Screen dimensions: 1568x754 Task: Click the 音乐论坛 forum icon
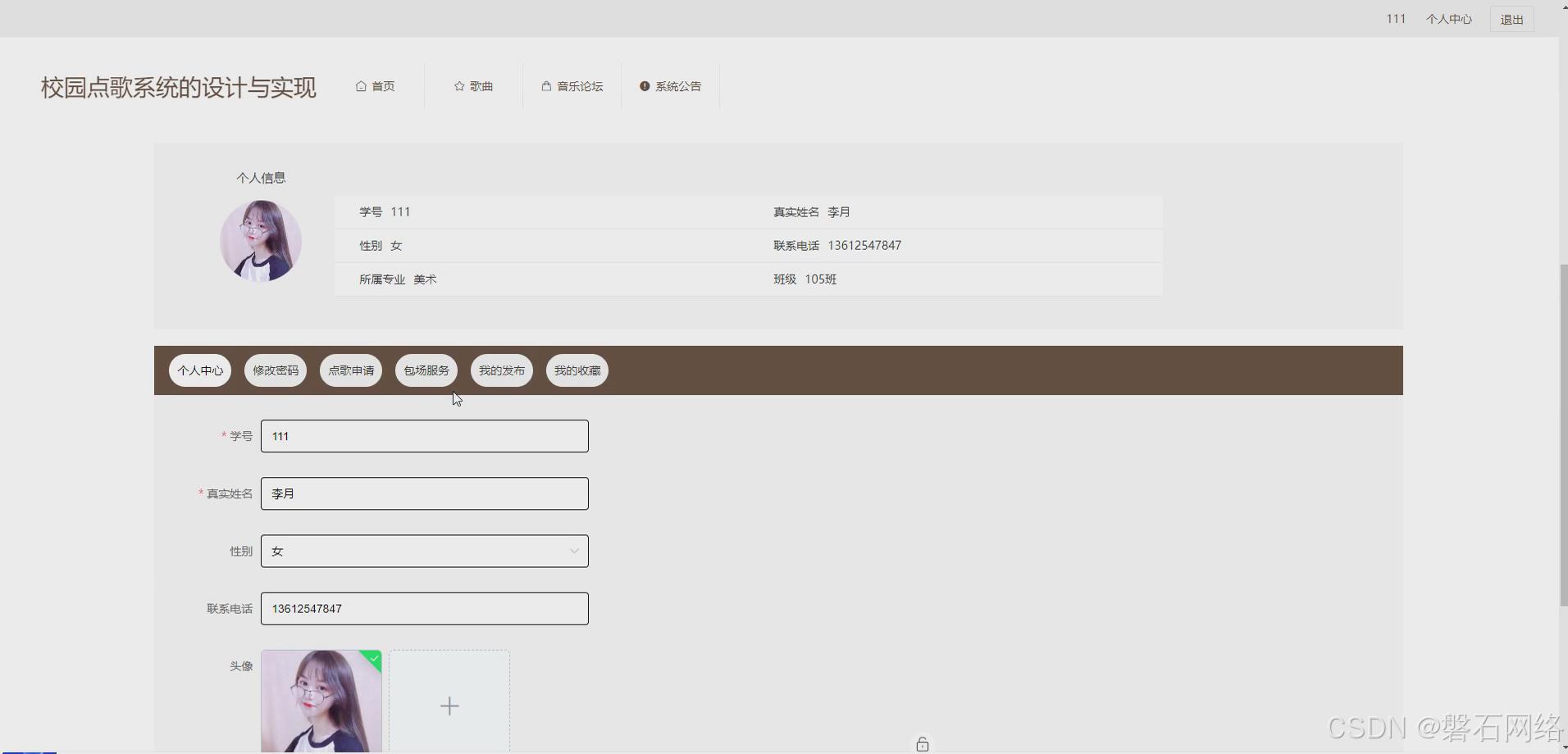(545, 86)
